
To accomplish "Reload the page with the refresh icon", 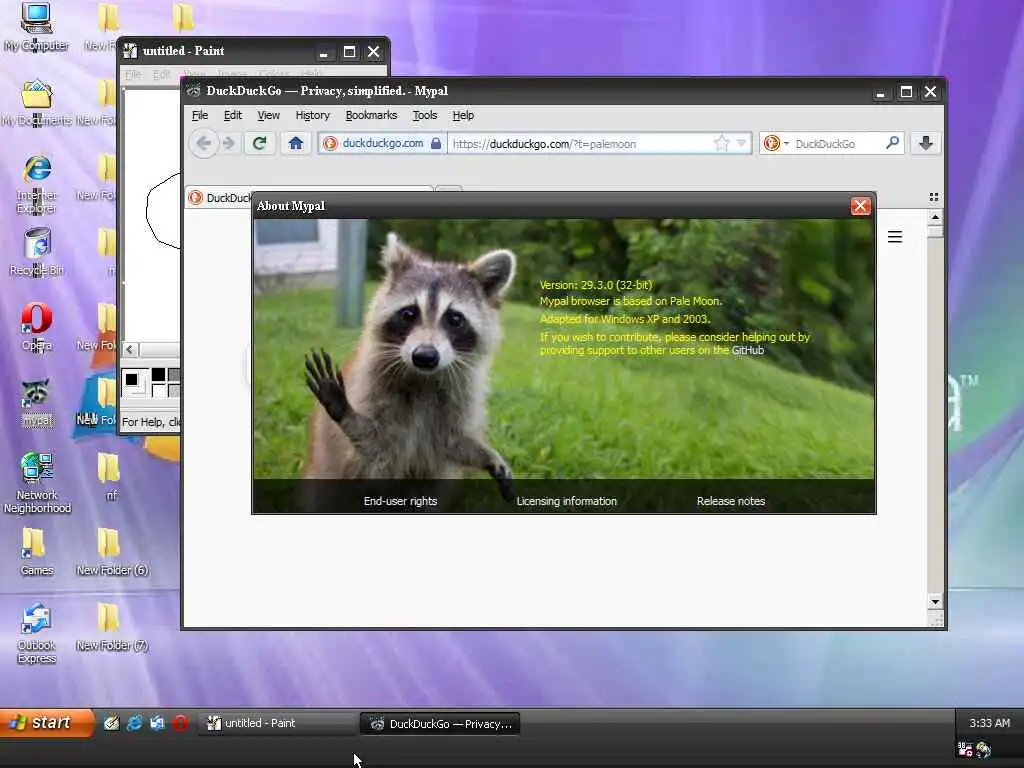I will pos(259,143).
